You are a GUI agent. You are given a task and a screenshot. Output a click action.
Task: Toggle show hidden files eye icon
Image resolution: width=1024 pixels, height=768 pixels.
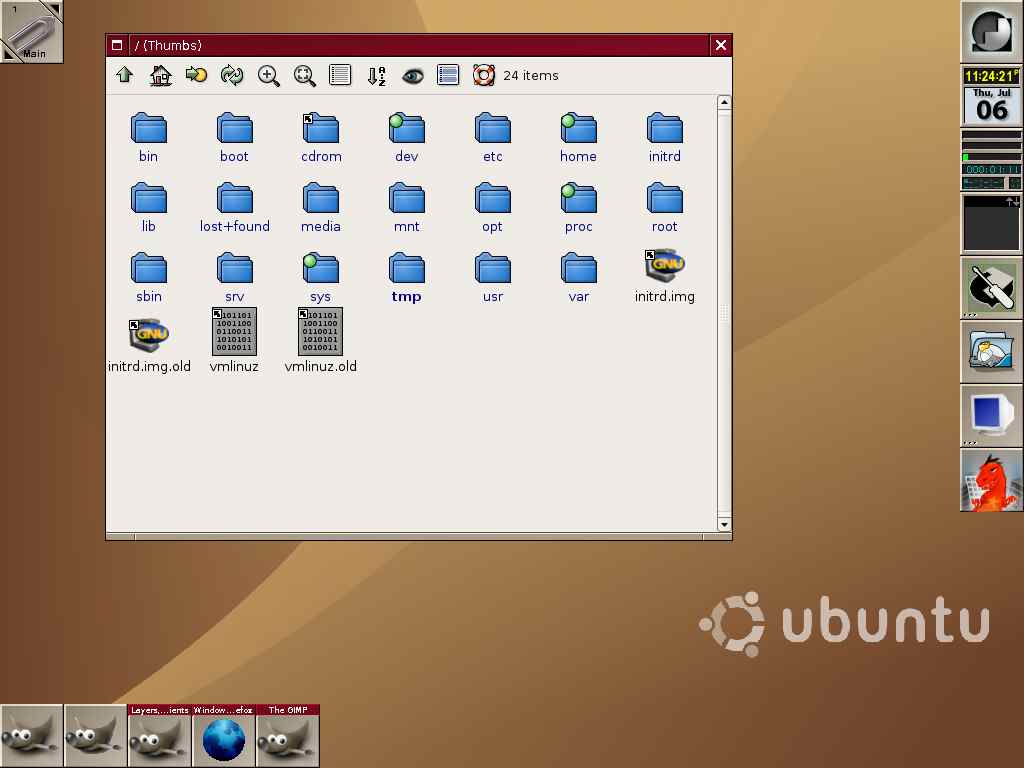[412, 76]
